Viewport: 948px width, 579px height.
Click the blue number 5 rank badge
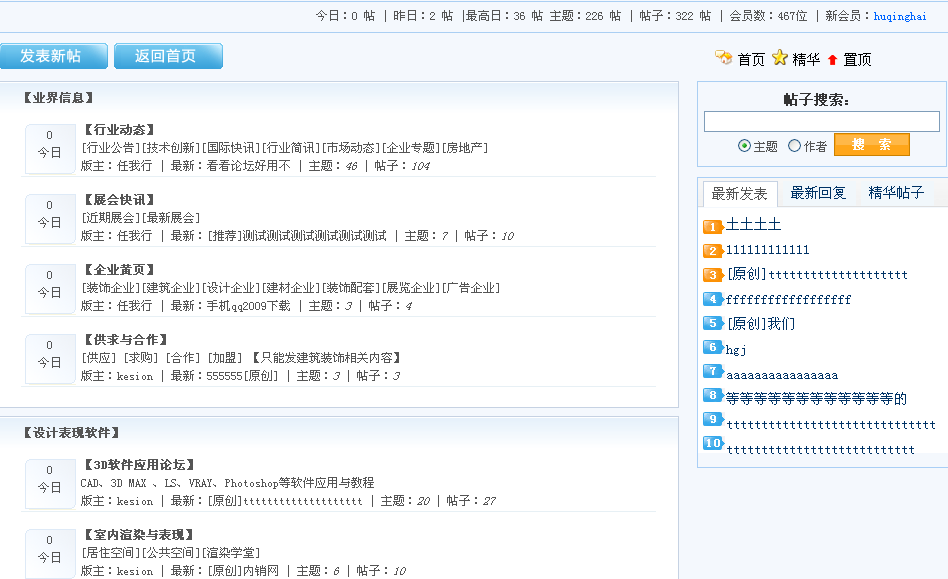click(713, 323)
